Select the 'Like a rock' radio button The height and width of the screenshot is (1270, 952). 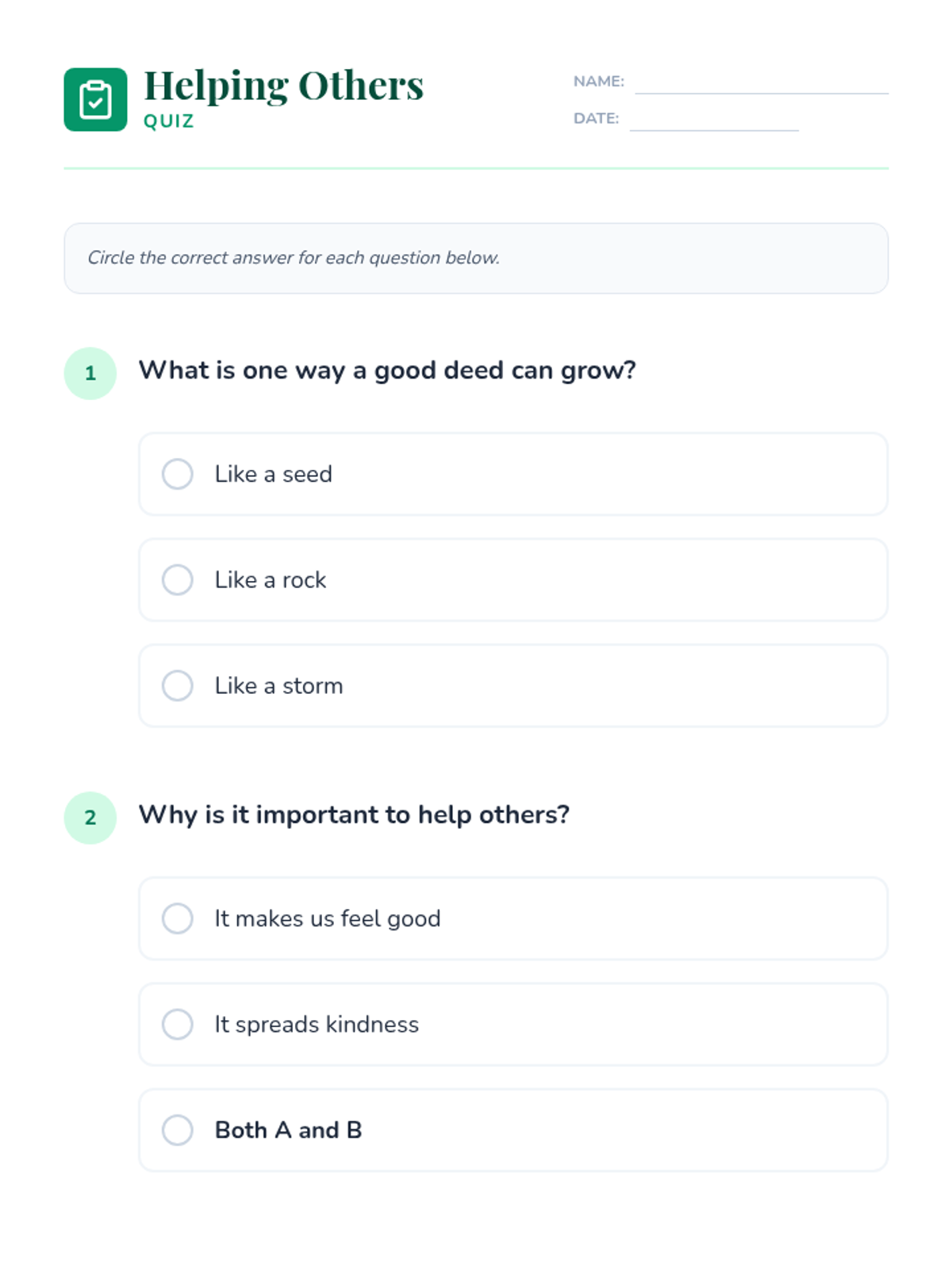click(178, 579)
